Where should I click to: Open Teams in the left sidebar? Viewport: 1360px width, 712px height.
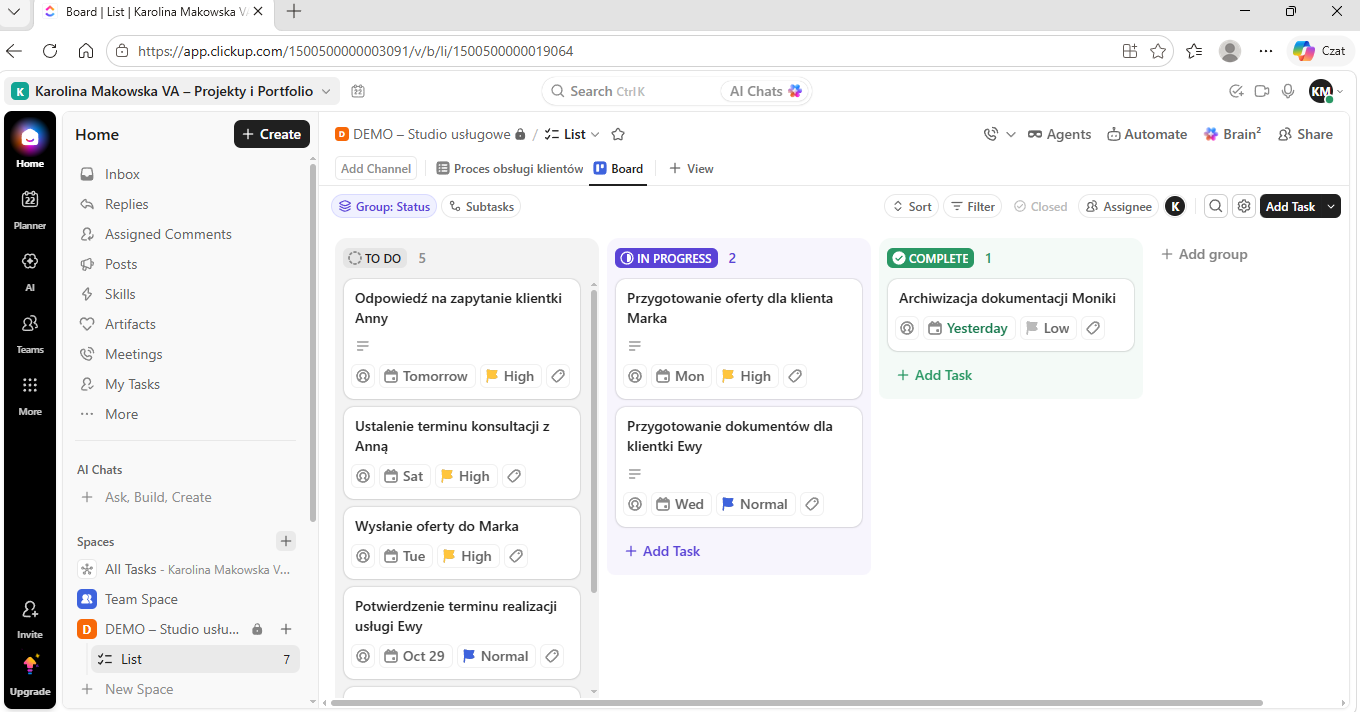(x=30, y=332)
